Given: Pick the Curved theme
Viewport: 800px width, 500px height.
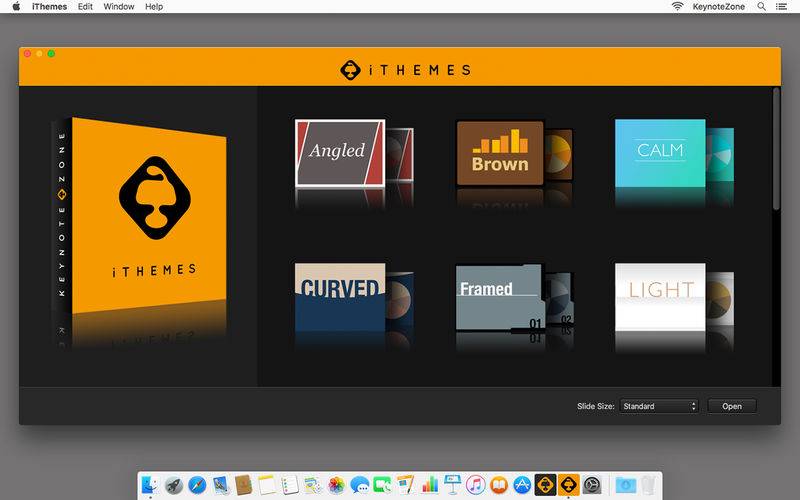Looking at the screenshot, I should click(340, 297).
